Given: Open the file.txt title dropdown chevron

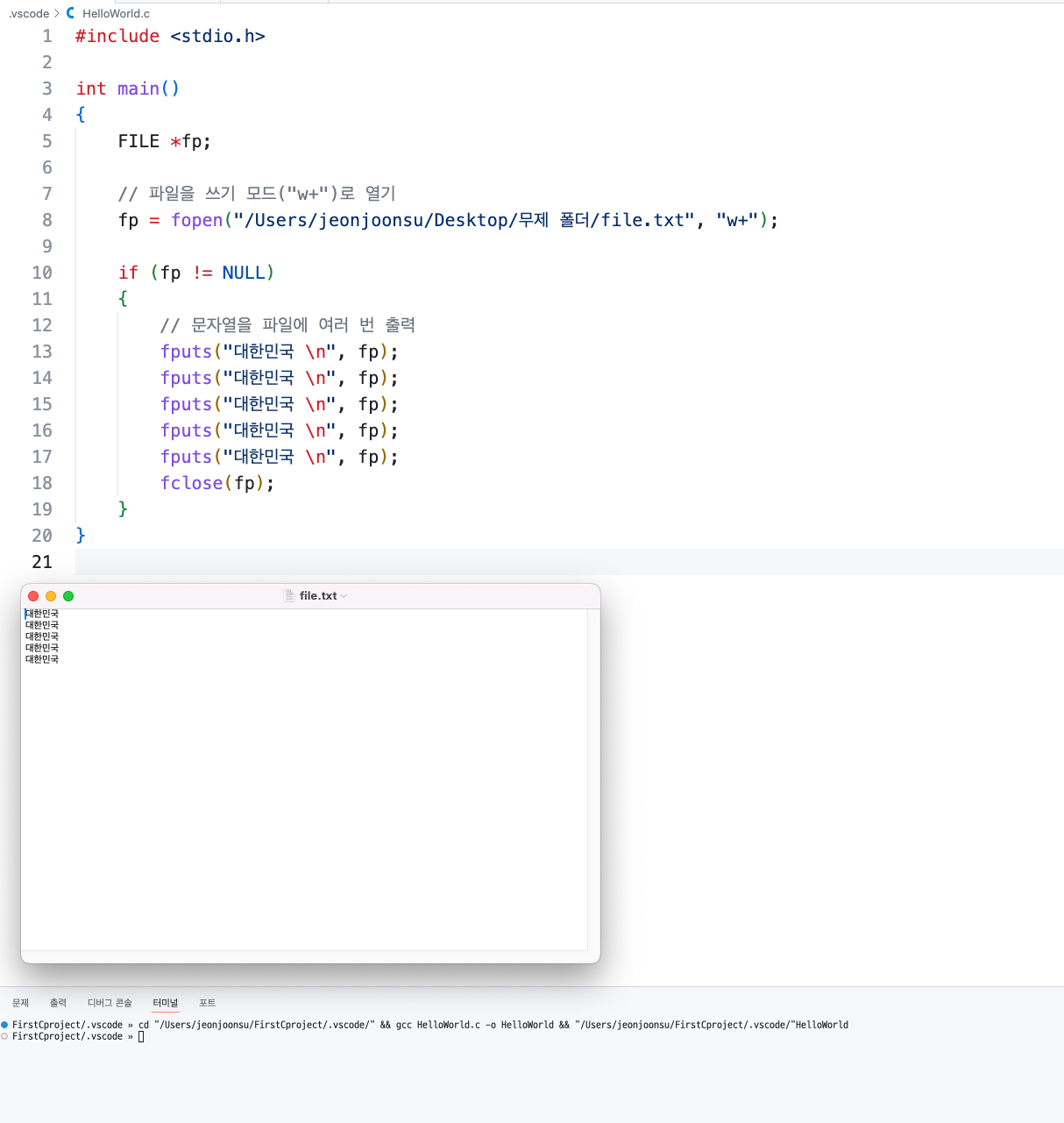Looking at the screenshot, I should tap(344, 596).
